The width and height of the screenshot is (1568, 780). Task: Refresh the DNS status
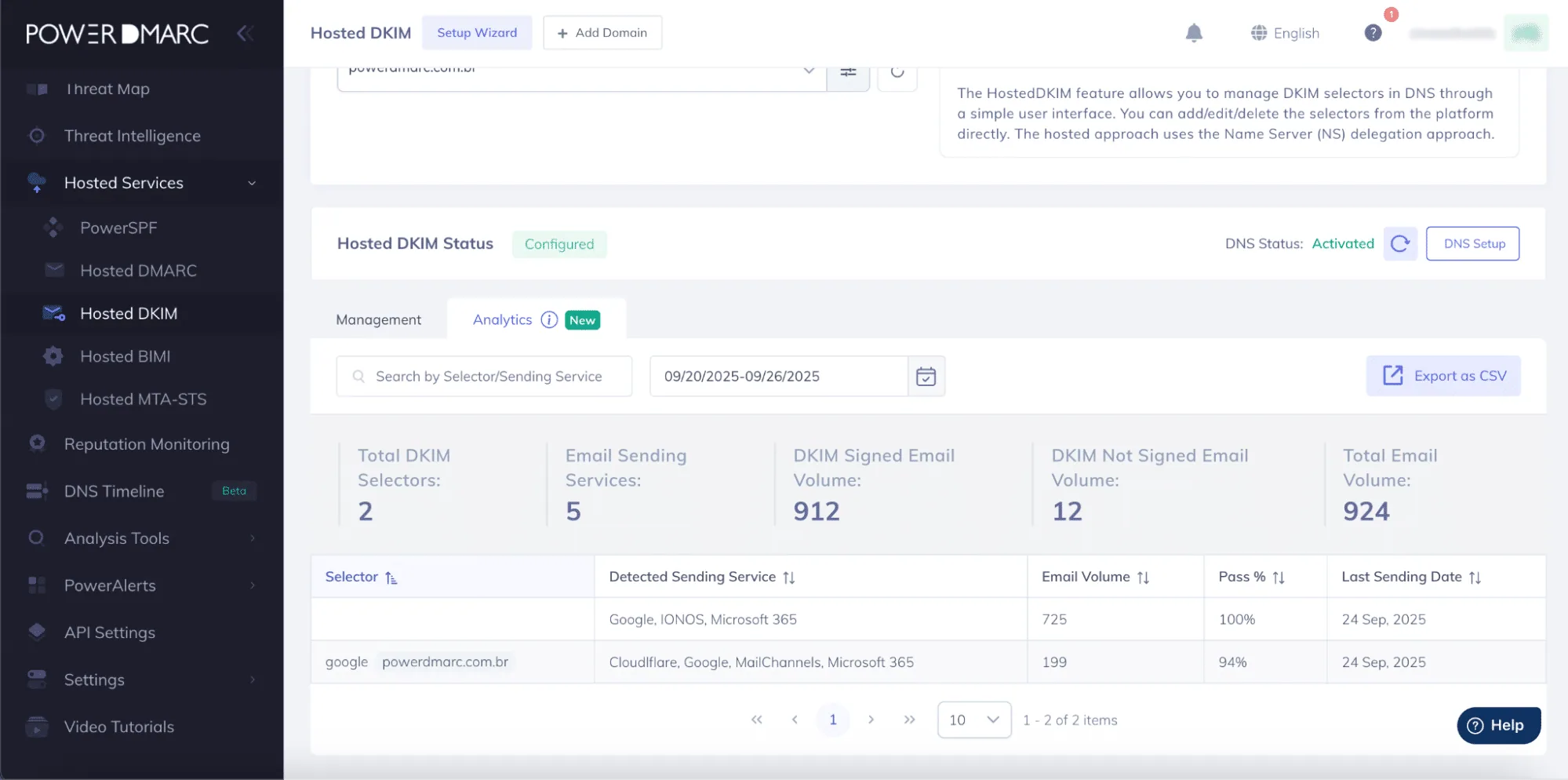click(x=1400, y=244)
